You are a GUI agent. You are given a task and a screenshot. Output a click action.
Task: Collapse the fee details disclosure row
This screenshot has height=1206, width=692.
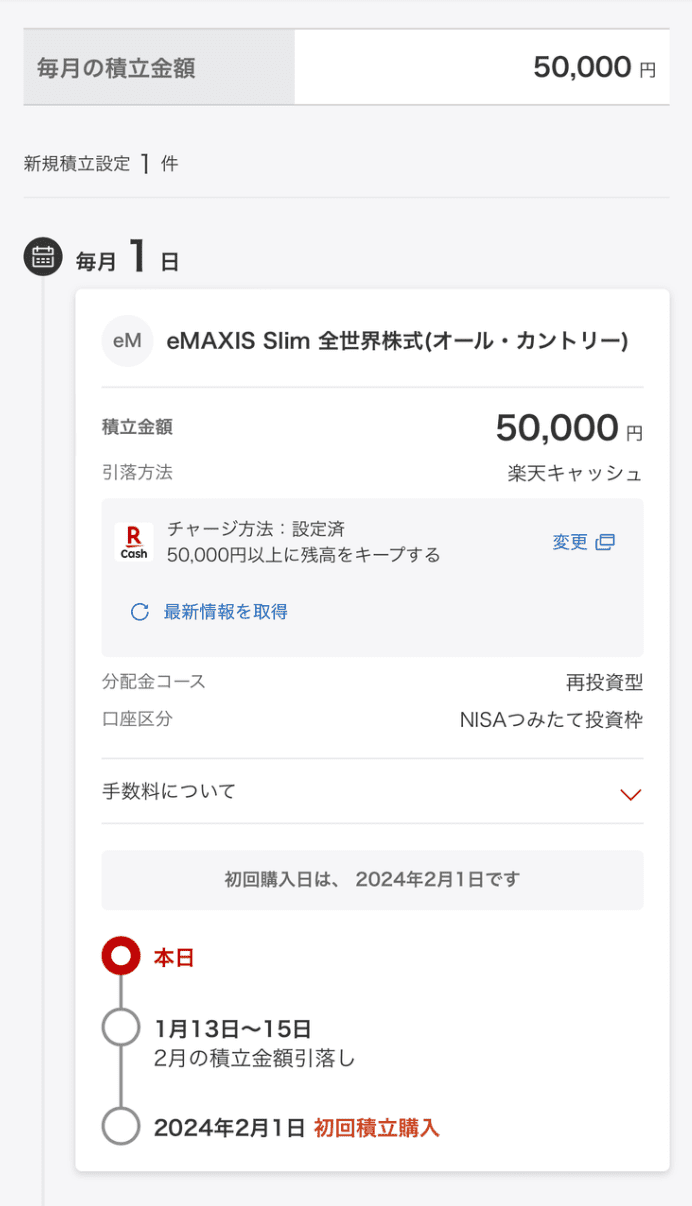(x=372, y=794)
